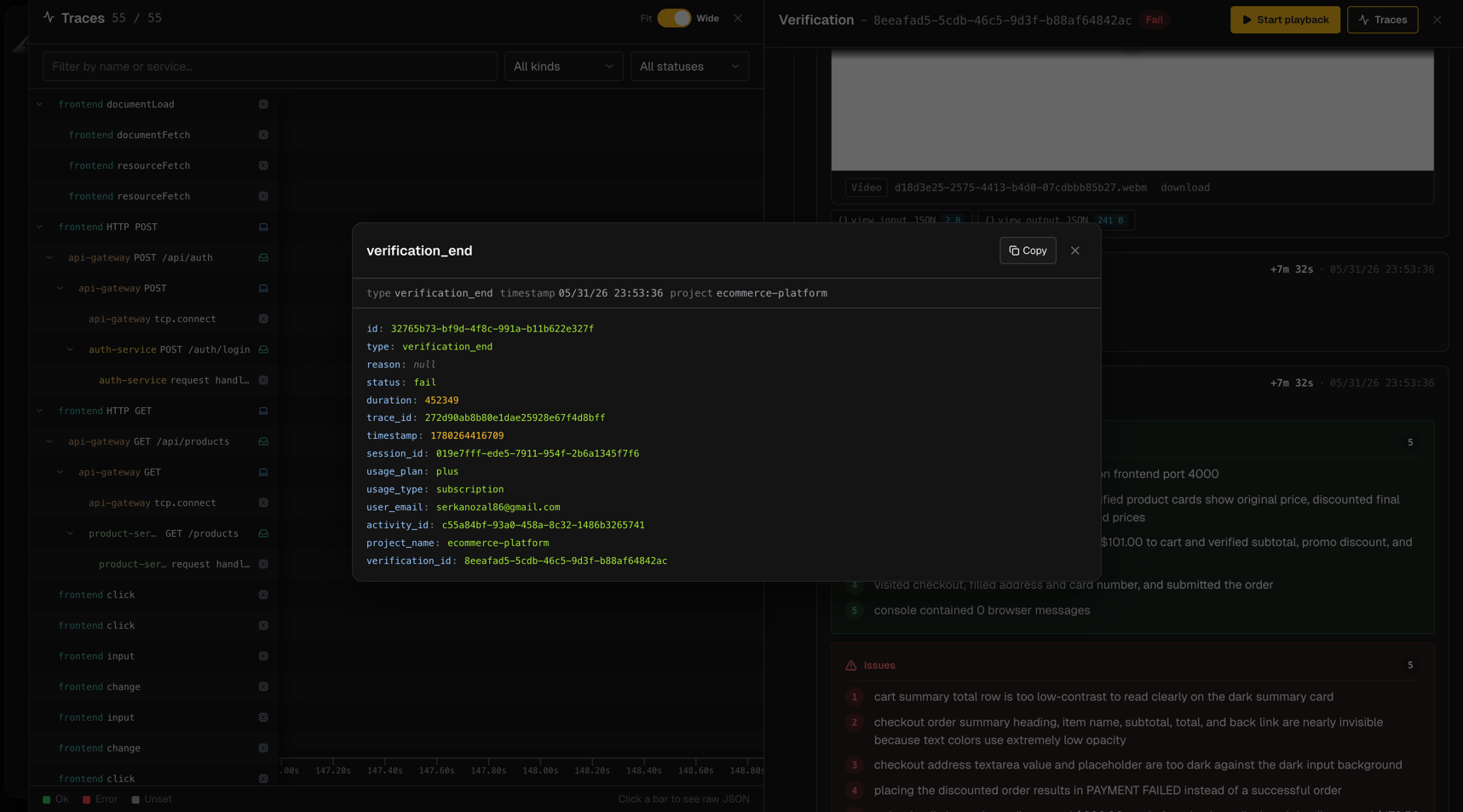Collapse api-gateway GET /api/products chevron

click(49, 441)
